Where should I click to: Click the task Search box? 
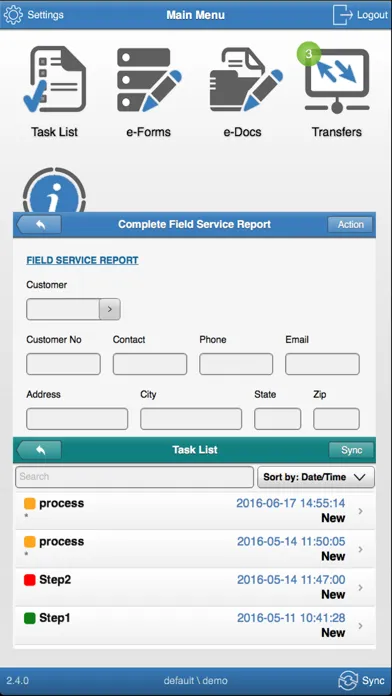(x=135, y=477)
